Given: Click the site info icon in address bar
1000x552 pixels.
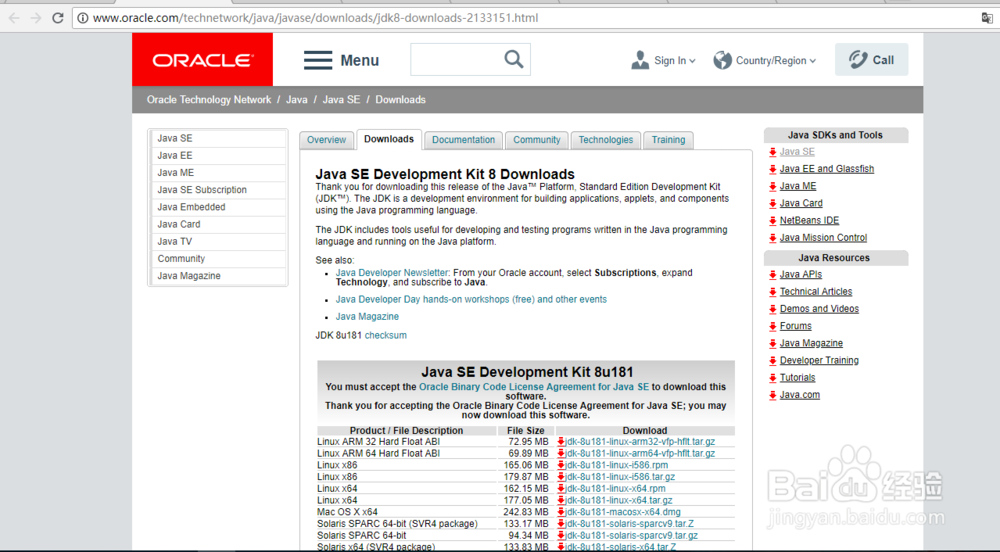Looking at the screenshot, I should (83, 18).
